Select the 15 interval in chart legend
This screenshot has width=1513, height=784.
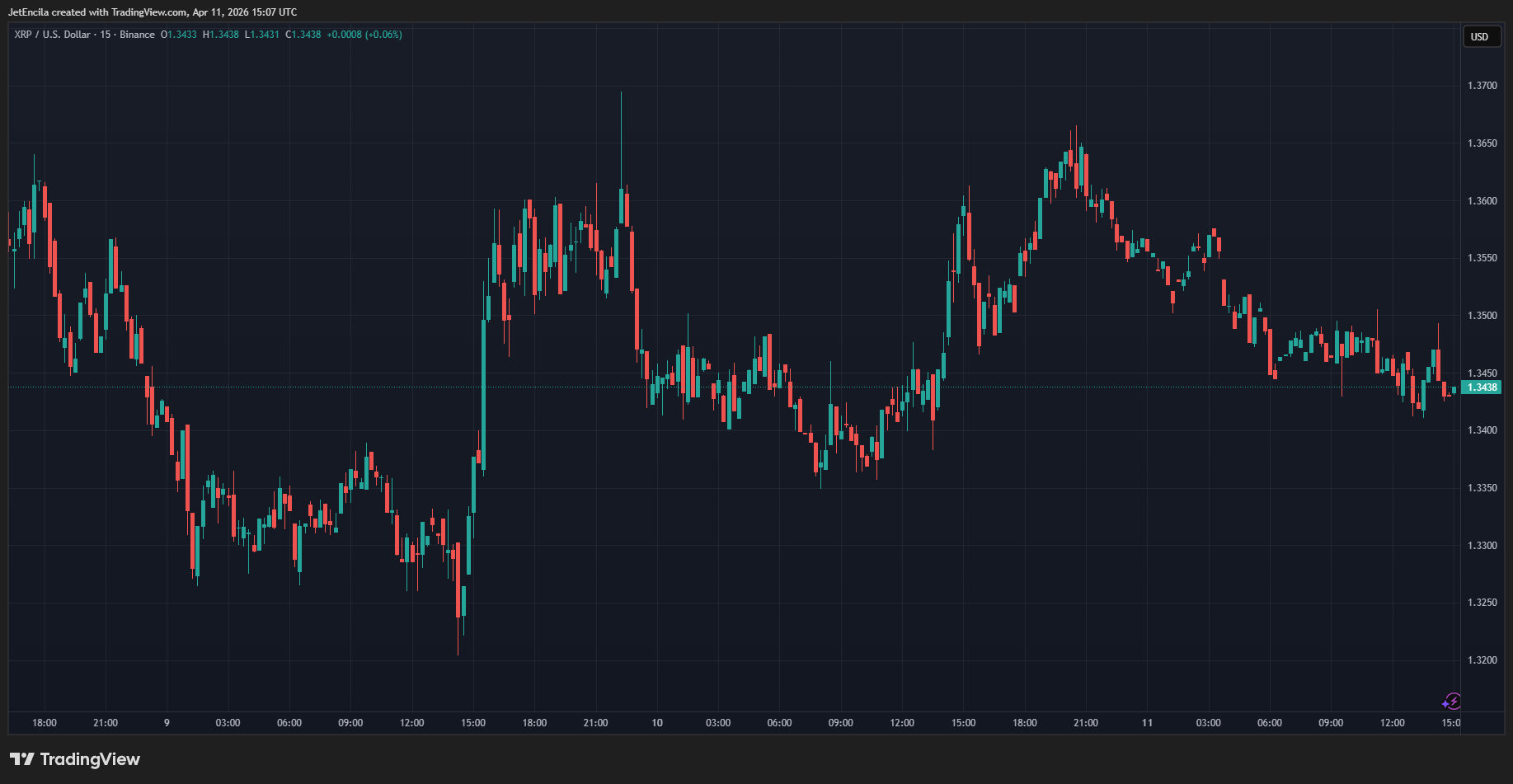(105, 35)
